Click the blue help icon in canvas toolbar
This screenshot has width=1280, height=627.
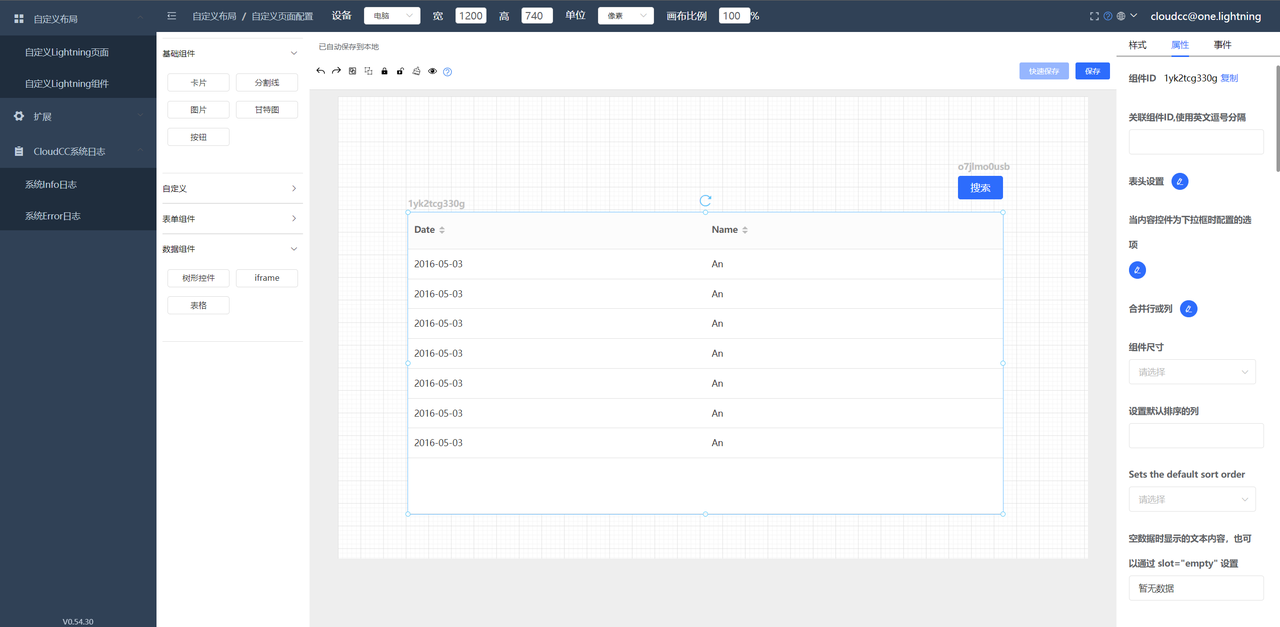tap(448, 72)
